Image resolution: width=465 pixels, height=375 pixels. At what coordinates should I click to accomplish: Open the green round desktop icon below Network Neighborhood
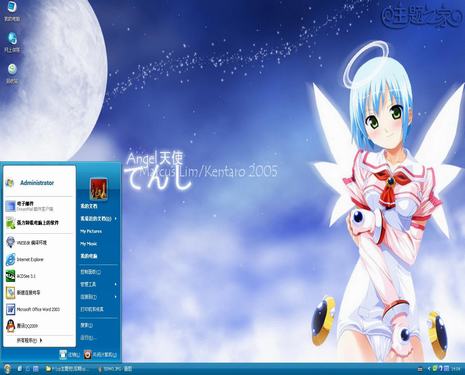(12, 69)
